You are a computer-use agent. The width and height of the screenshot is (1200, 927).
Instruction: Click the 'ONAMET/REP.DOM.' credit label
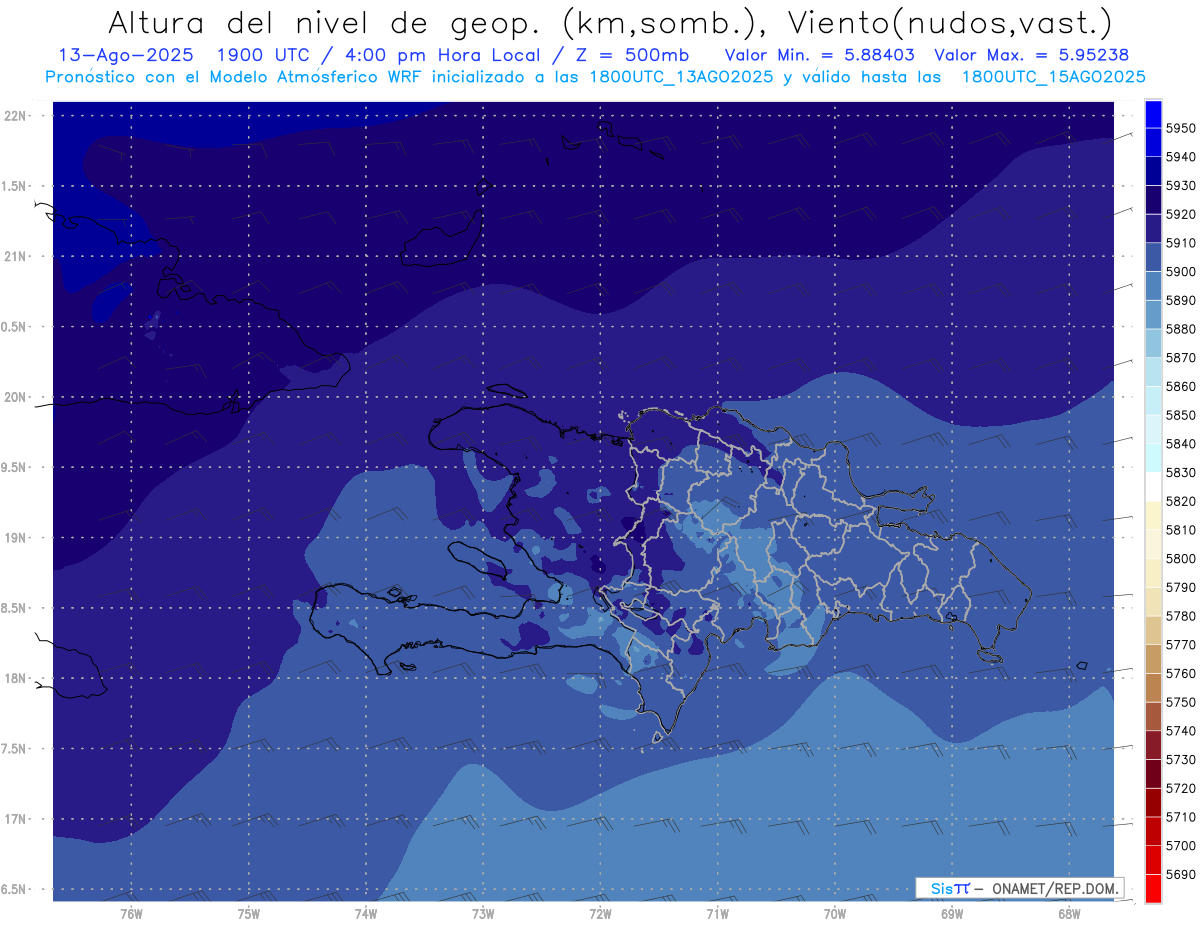[x=1054, y=888]
